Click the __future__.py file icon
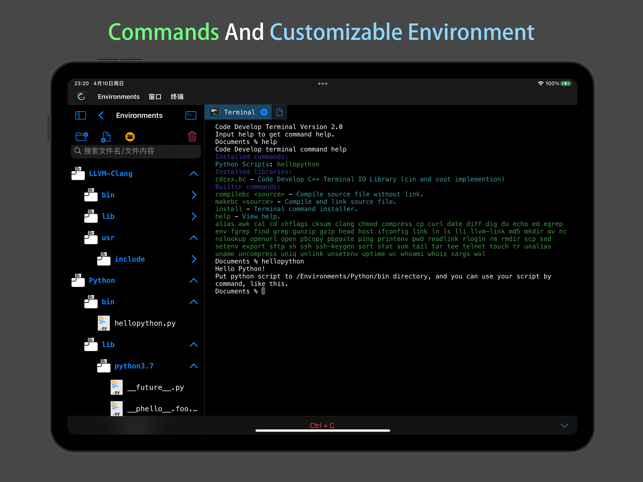 point(116,387)
